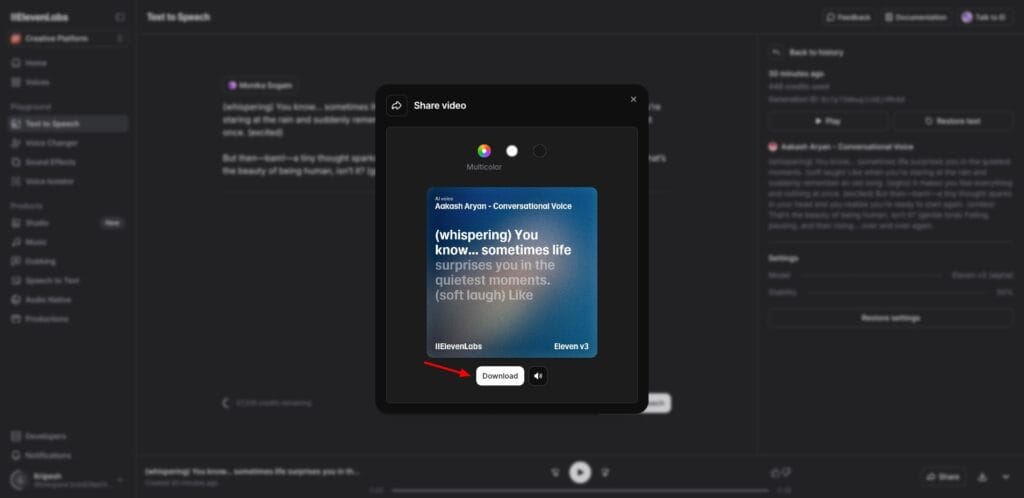Select the Multicolor background swatch
This screenshot has height=498, width=1024.
point(484,151)
